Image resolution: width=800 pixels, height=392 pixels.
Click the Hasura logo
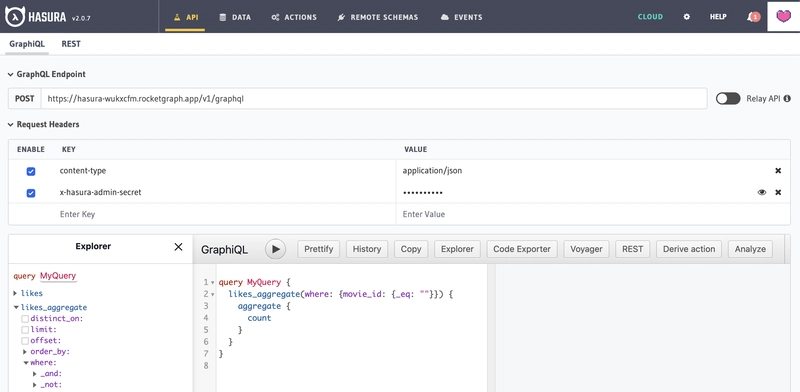tap(36, 16)
